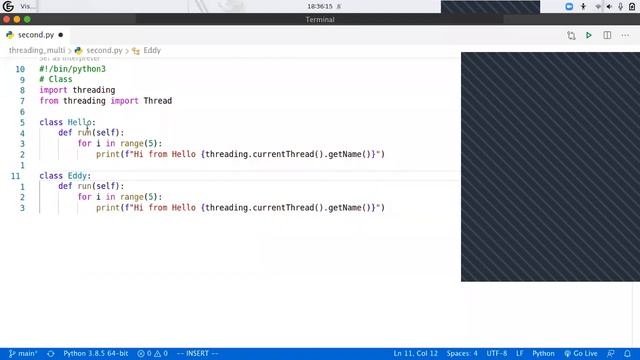This screenshot has height=360, width=640.
Task: Click Ln 11, Col 12 cursor position
Action: pos(416,353)
